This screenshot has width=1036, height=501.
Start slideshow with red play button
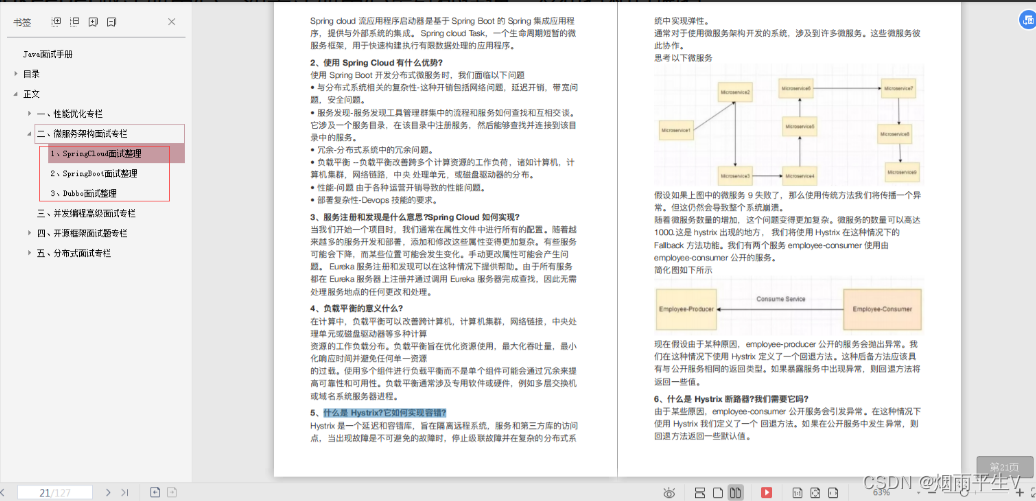(766, 492)
